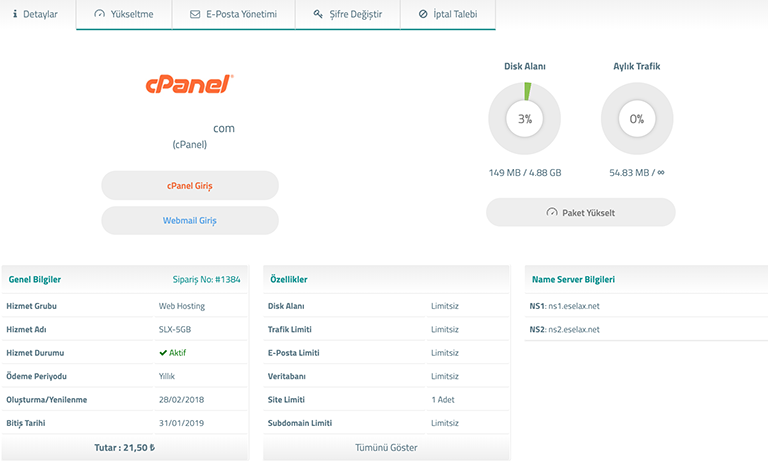Open the E-Posta Yönetimi tab
Viewport: 768px width, 472px height.
234,14
